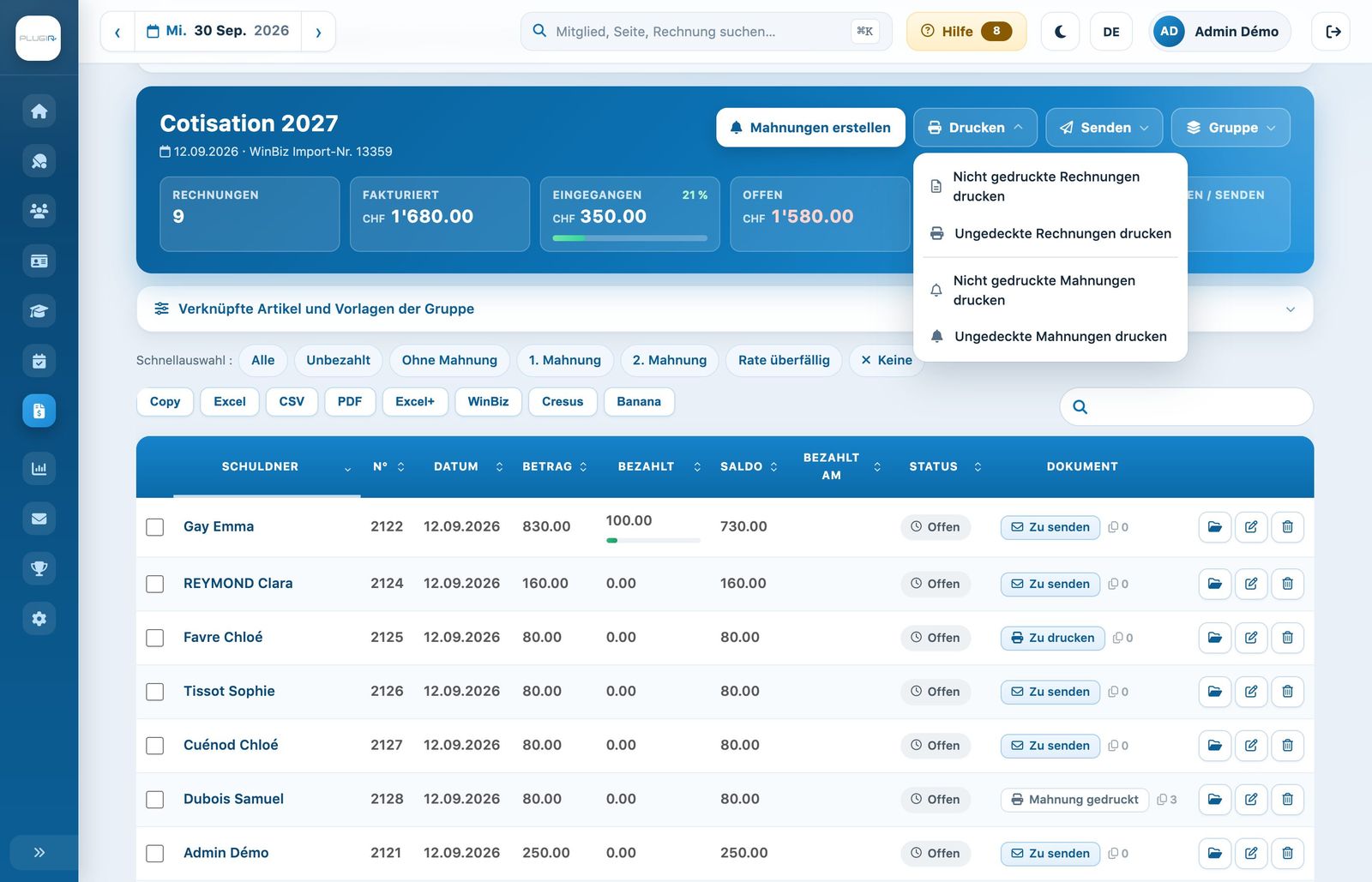Toggle dark mode moon icon
Image resolution: width=1372 pixels, height=882 pixels.
point(1060,32)
